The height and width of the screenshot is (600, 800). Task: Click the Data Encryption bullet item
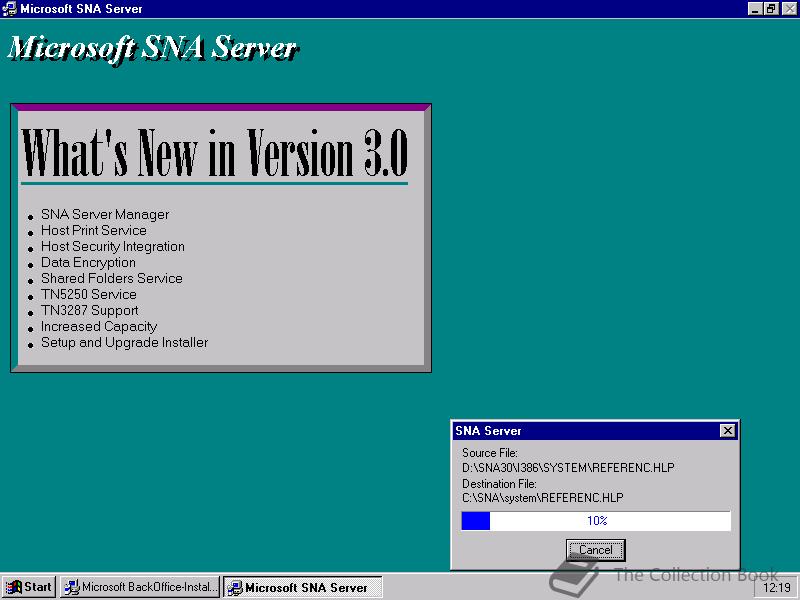(88, 262)
